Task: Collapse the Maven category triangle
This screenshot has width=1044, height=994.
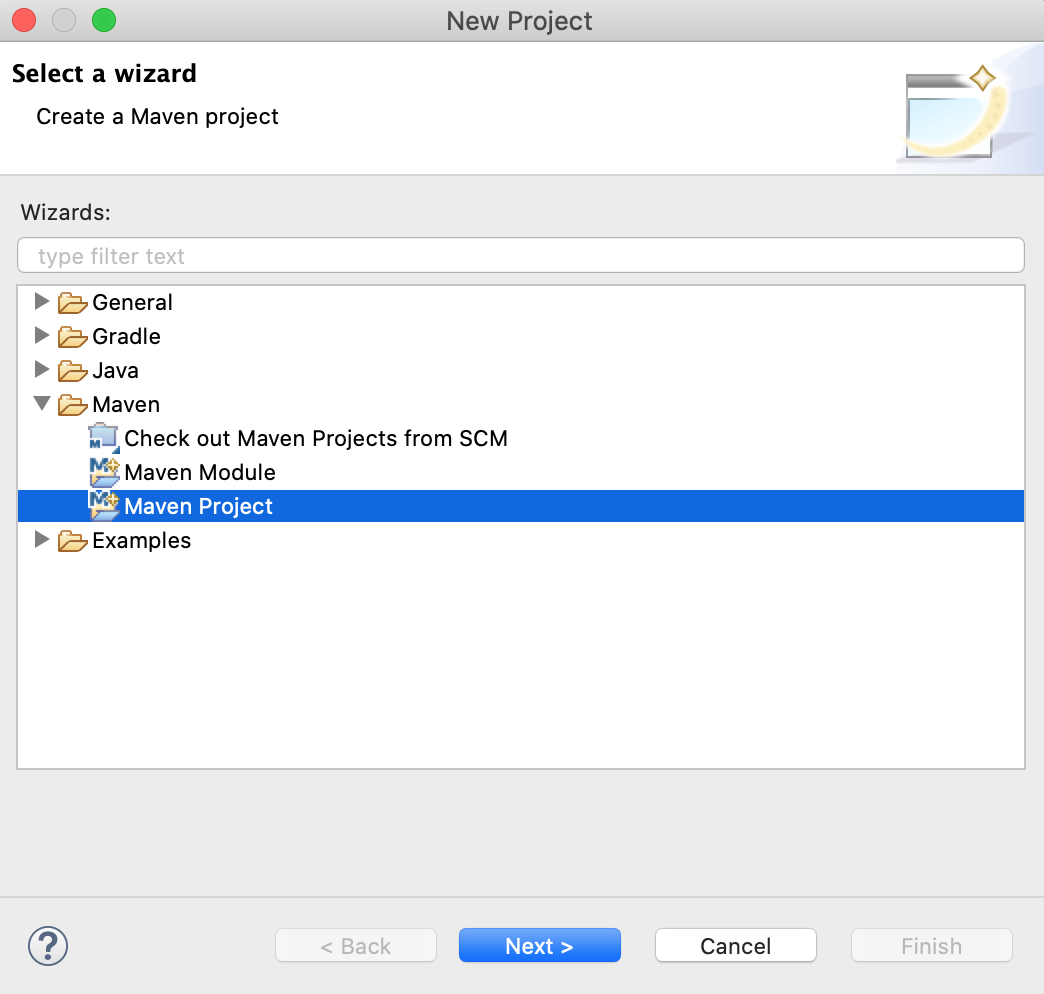Action: point(42,404)
